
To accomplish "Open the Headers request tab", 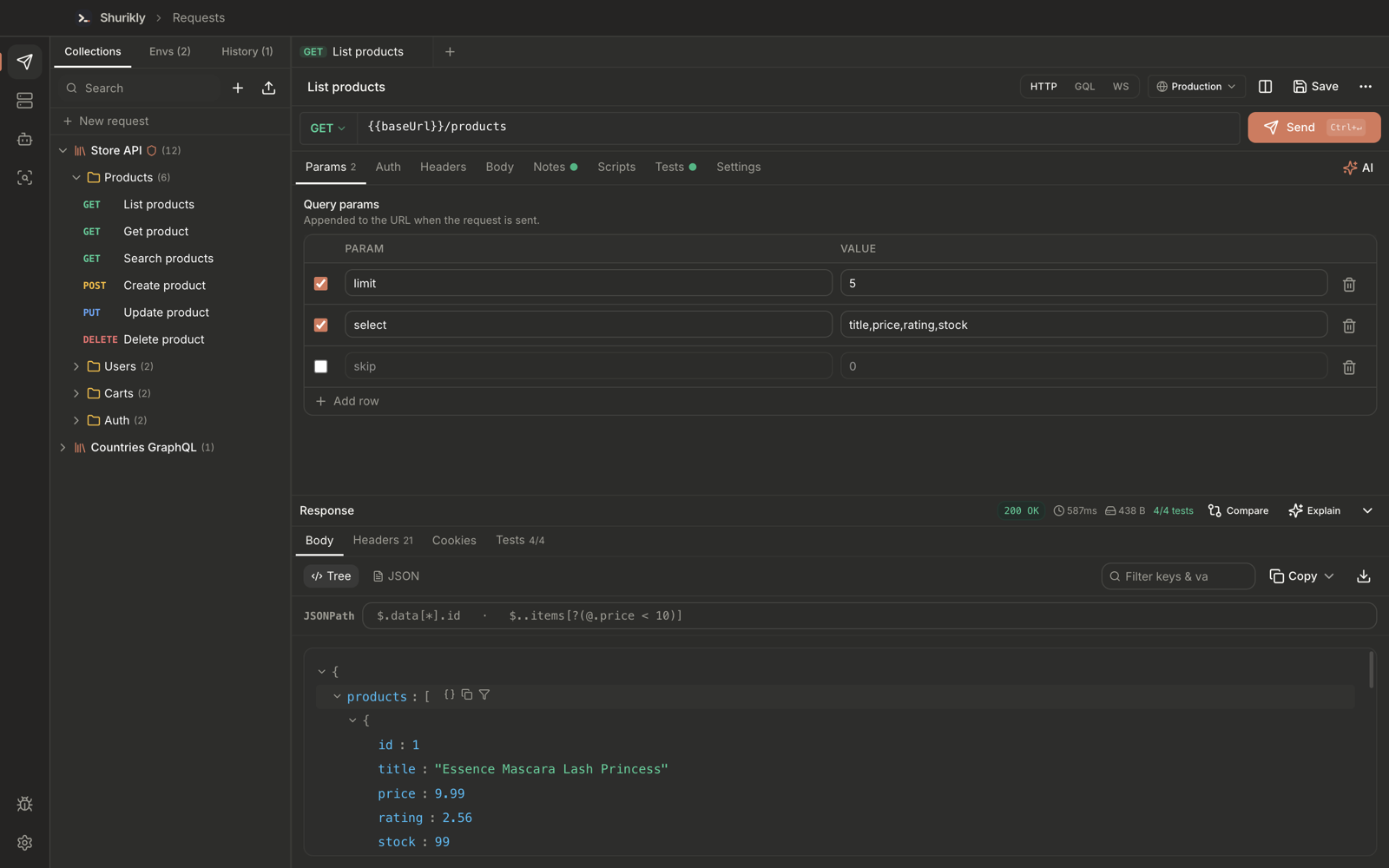I will coord(443,167).
